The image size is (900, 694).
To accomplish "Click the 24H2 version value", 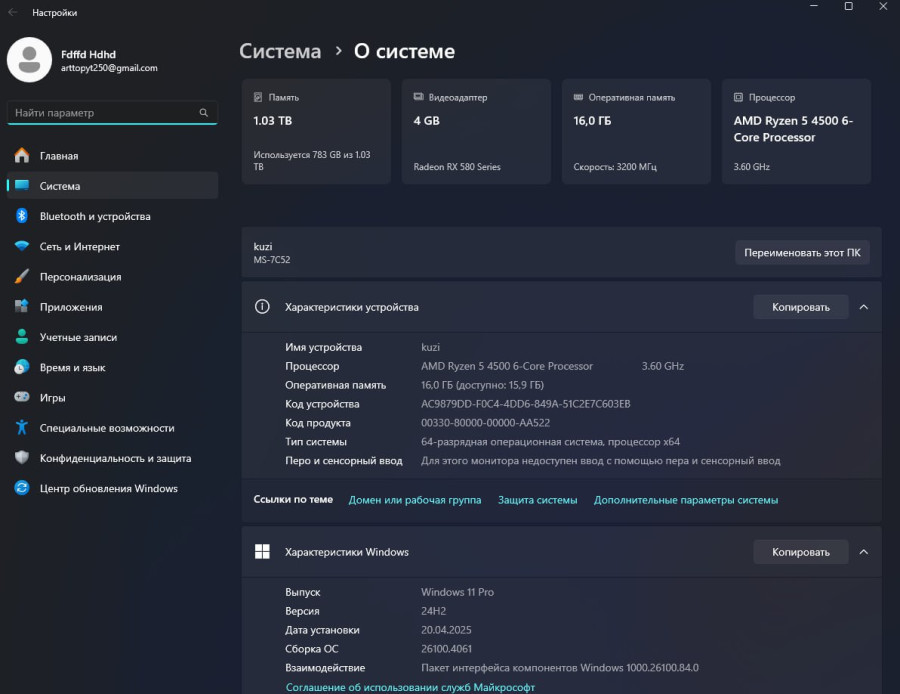I will 433,611.
